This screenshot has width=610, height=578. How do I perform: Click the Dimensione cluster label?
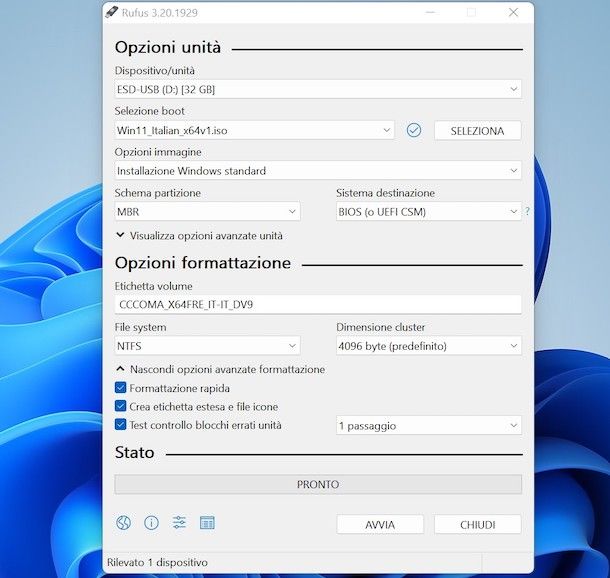381,327
